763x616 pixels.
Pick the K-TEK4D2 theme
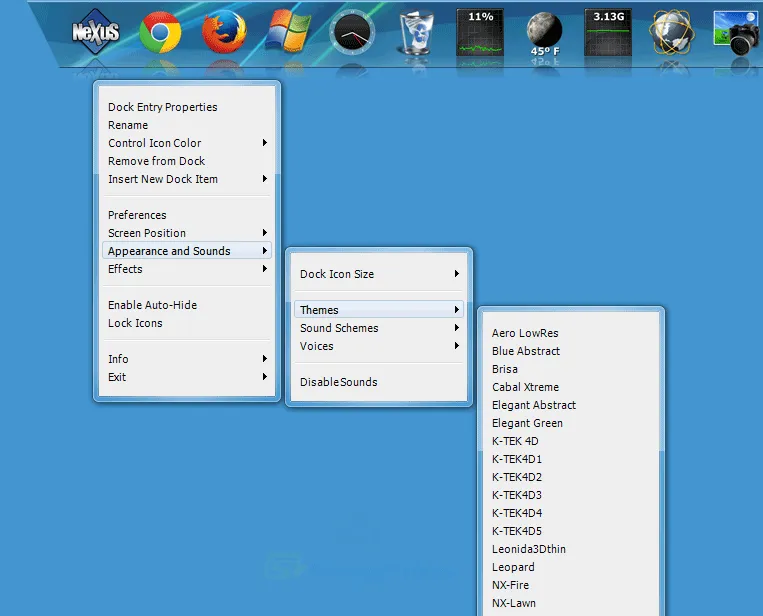pyautogui.click(x=571, y=477)
